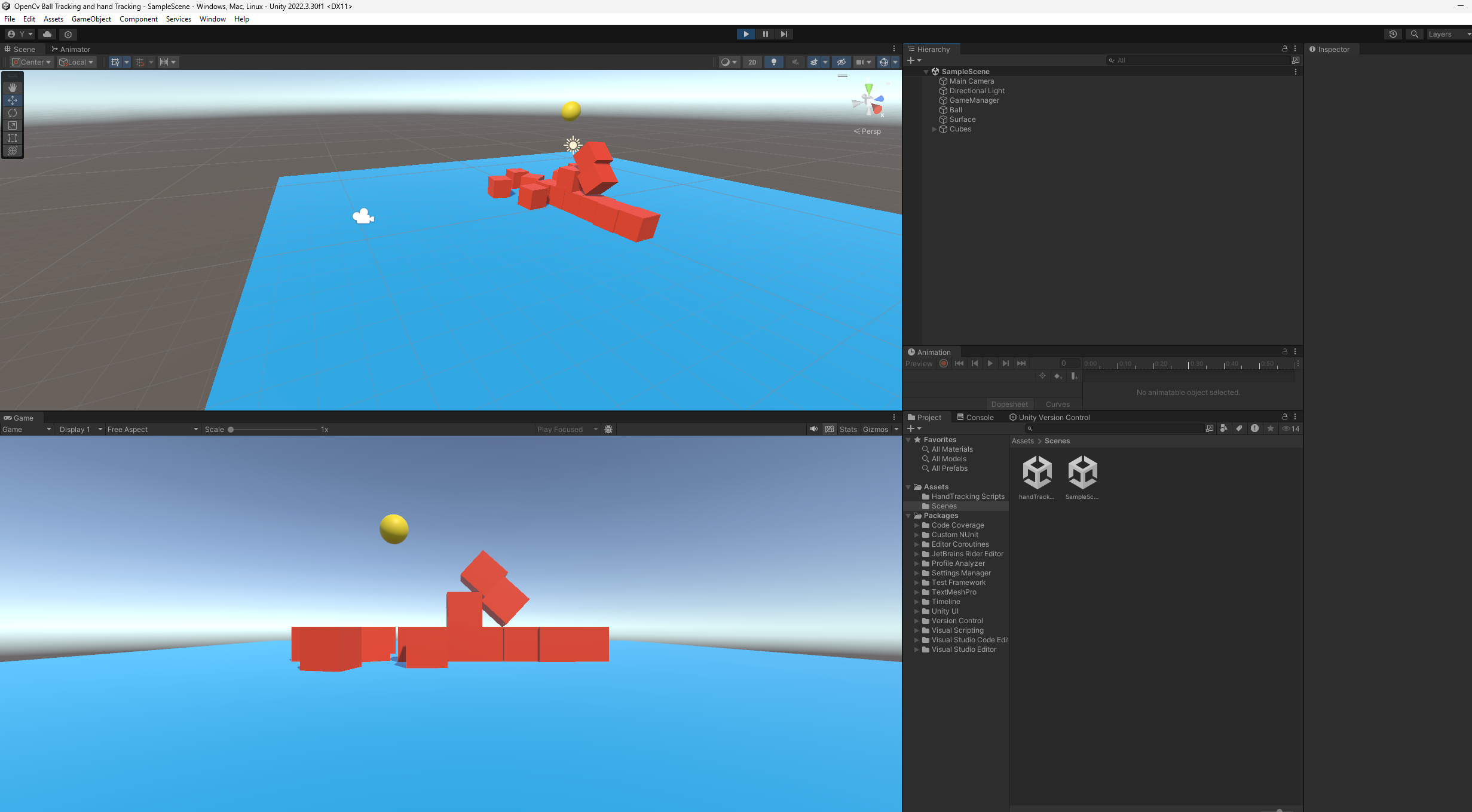Toggle the 2D view mode

(x=752, y=62)
